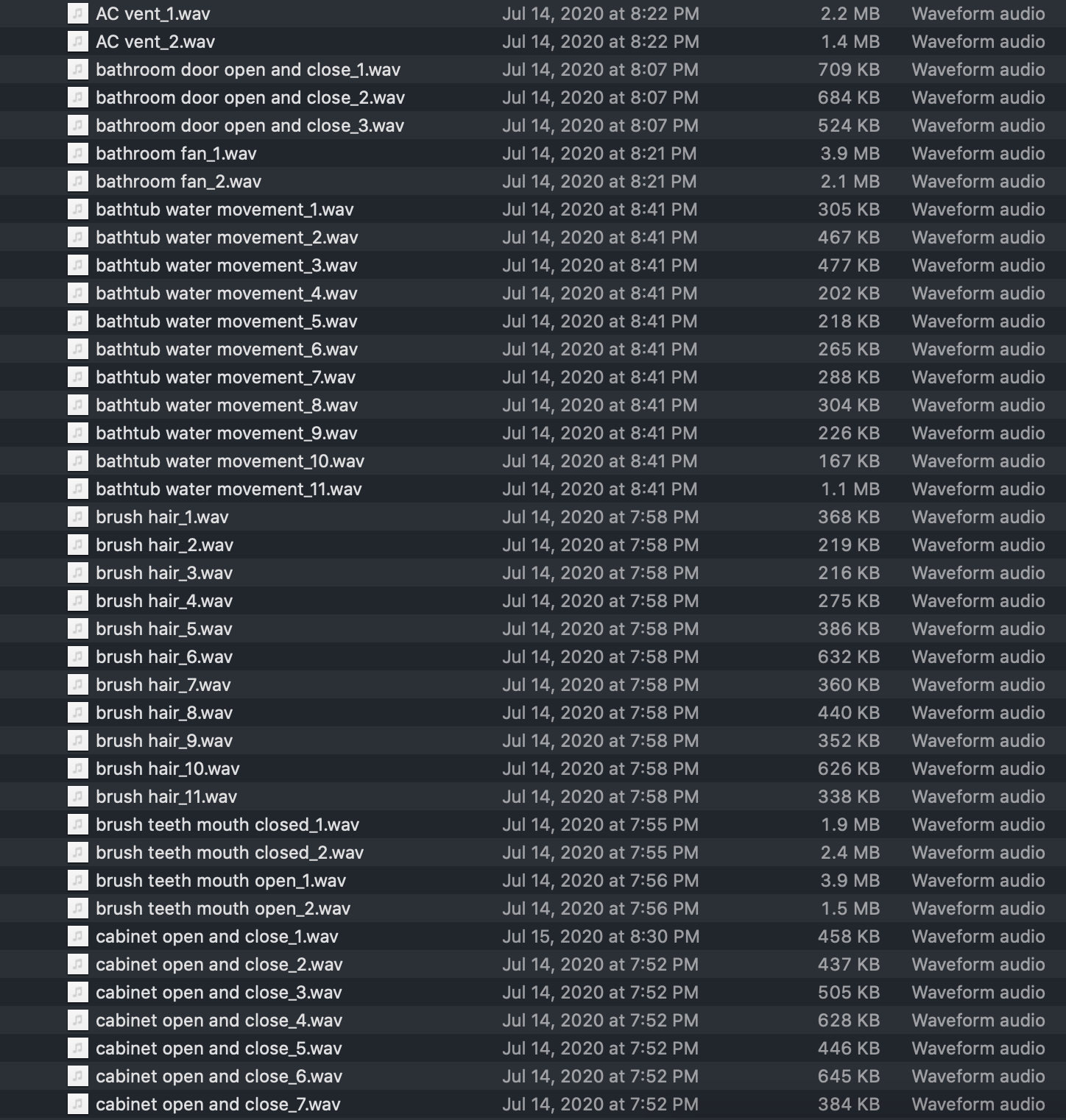This screenshot has height=1120, width=1066.
Task: Select cabinet open and close_7.wav
Action: coord(218,1105)
